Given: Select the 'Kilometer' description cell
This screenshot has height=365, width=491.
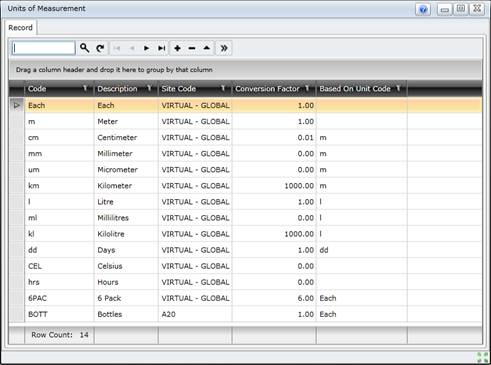Looking at the screenshot, I should pyautogui.click(x=126, y=186).
